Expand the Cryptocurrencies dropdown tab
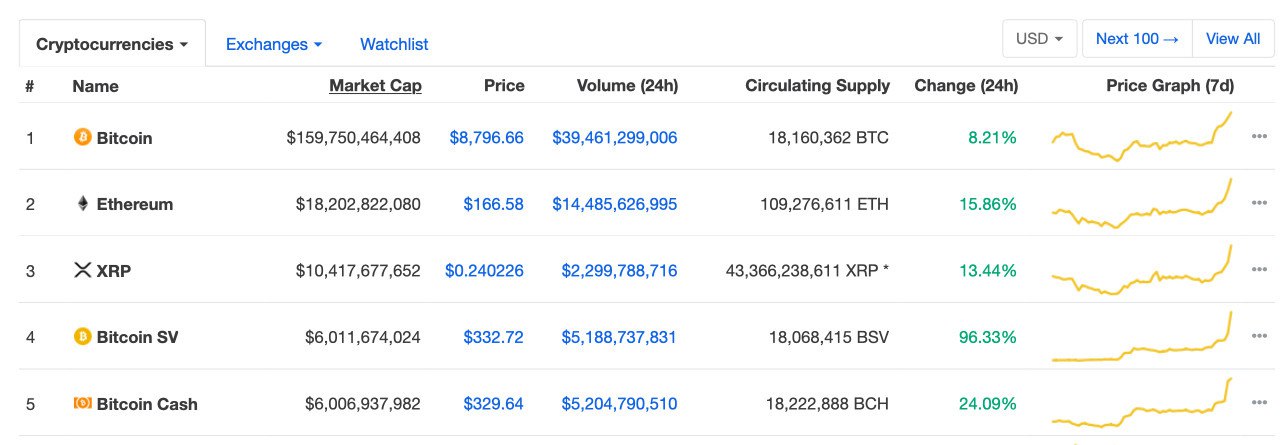Screen dimensions: 1288x445 point(112,44)
